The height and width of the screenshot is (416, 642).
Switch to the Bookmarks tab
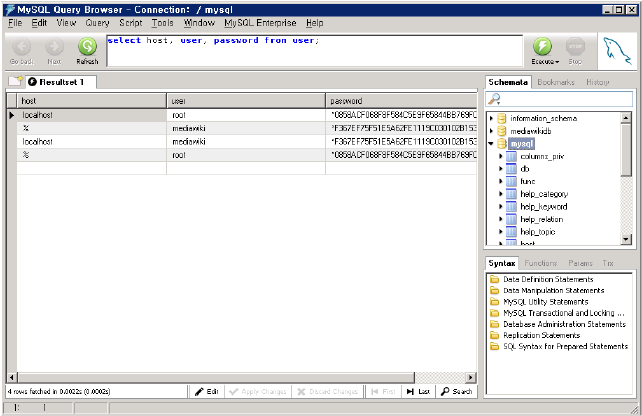pyautogui.click(x=556, y=82)
